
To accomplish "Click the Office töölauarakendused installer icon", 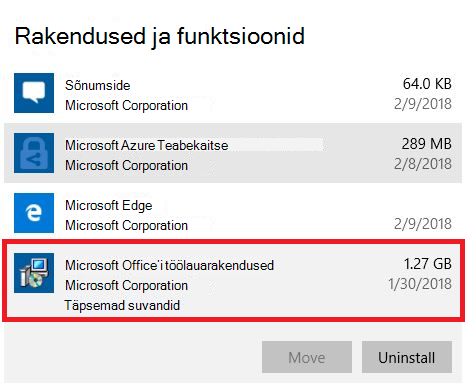I will point(34,273).
